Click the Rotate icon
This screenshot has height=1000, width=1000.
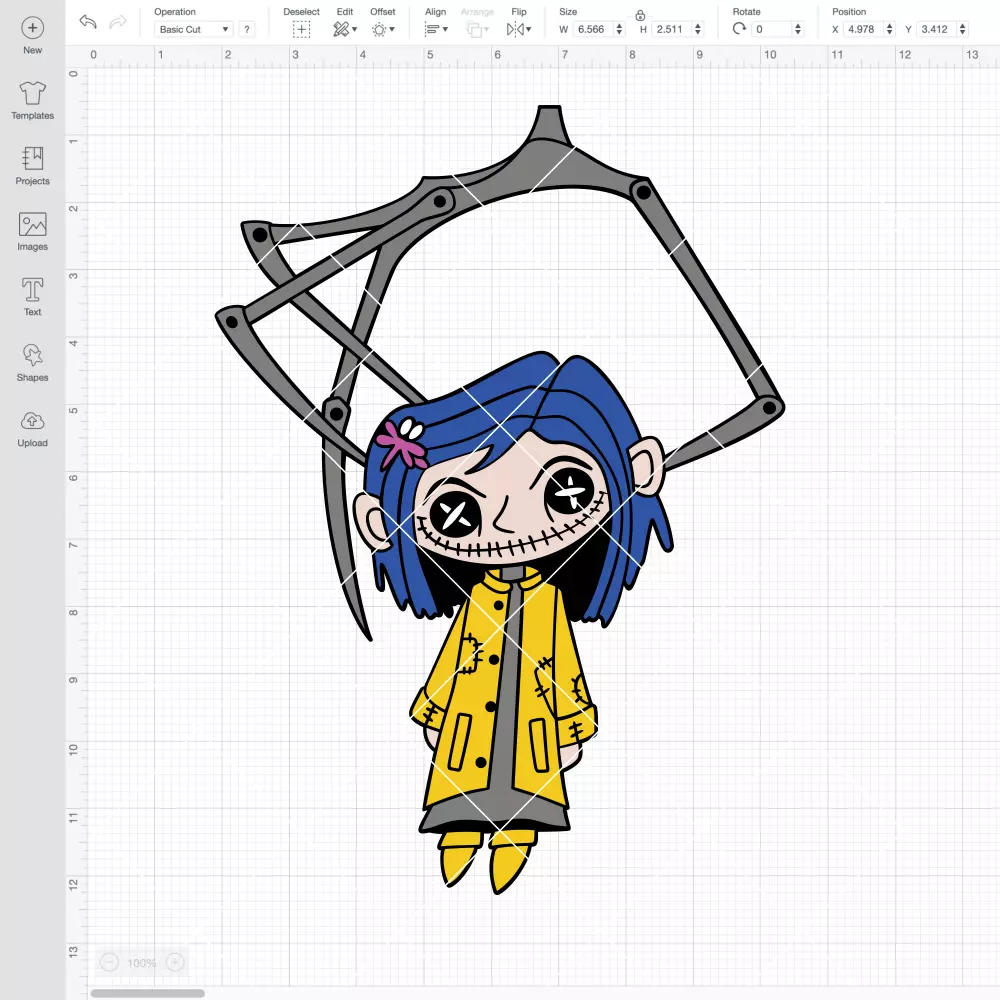pyautogui.click(x=739, y=29)
